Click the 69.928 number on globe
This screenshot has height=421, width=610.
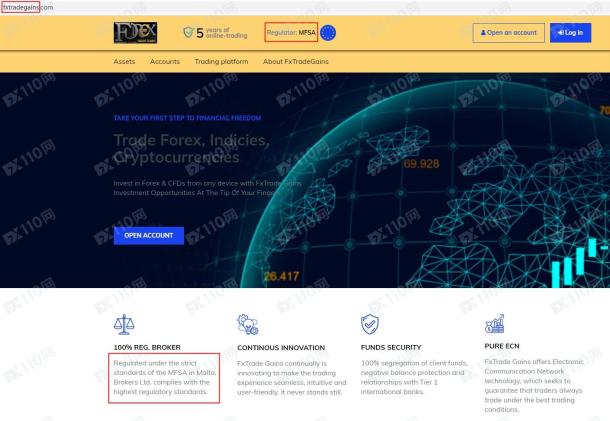pos(421,164)
